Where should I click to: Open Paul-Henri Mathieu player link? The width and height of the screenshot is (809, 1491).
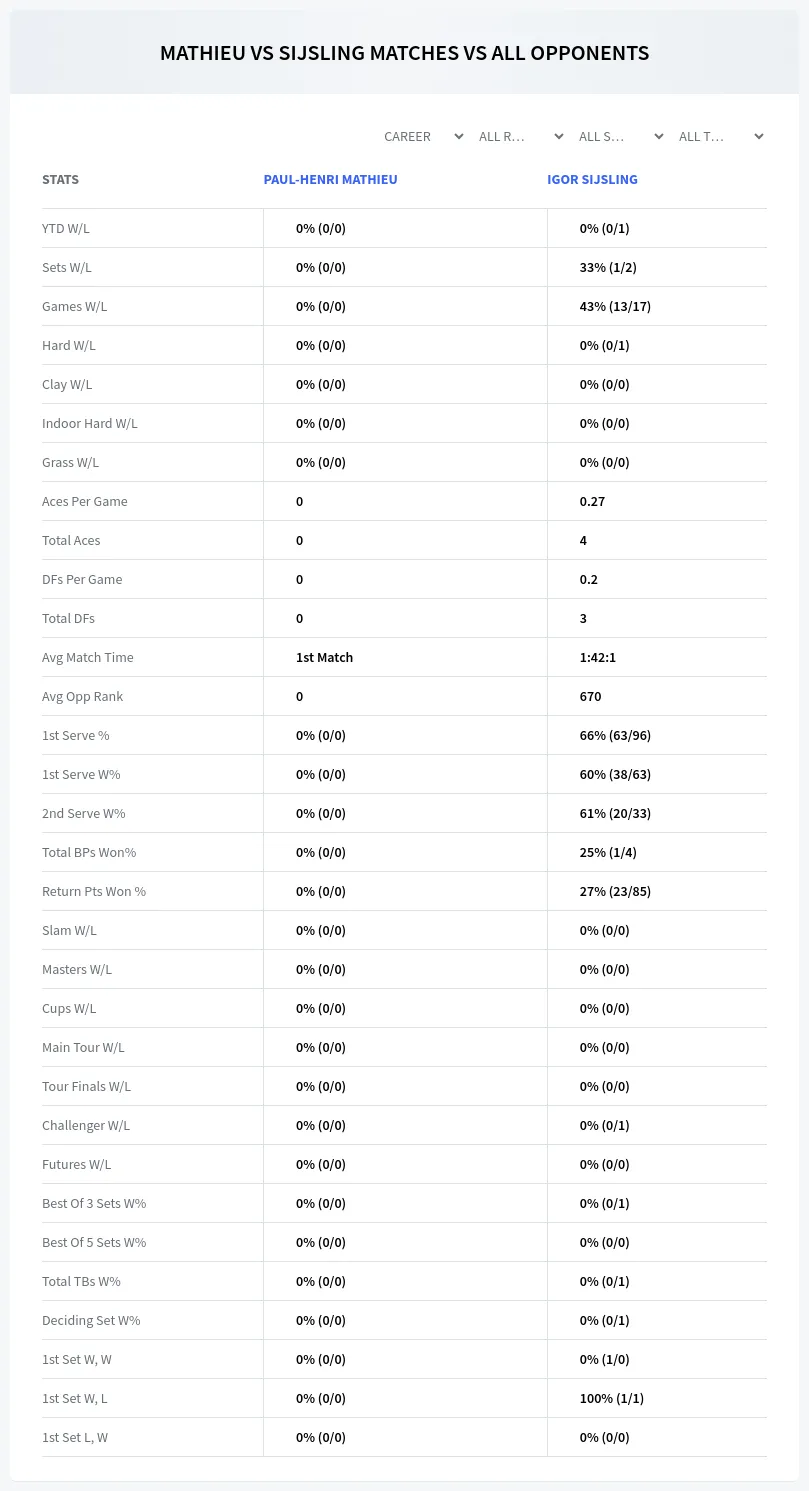tap(330, 180)
